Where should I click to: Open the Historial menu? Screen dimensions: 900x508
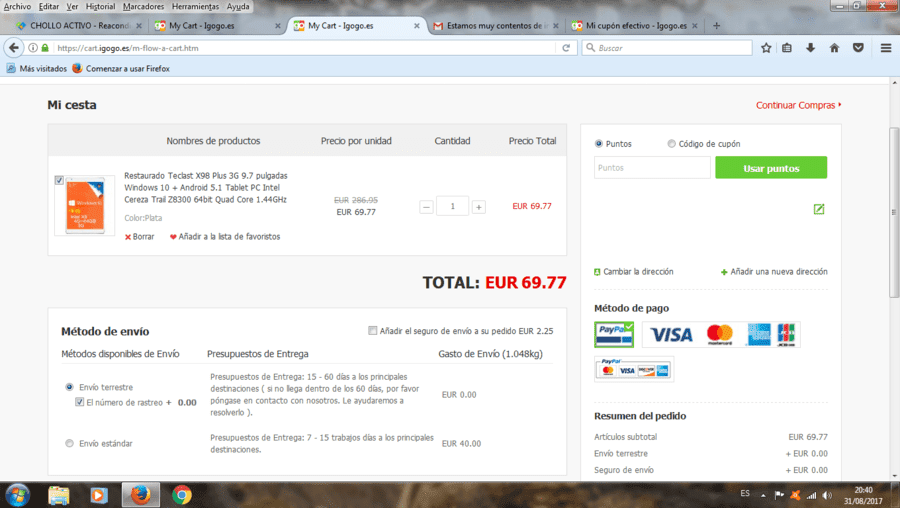pyautogui.click(x=100, y=6)
